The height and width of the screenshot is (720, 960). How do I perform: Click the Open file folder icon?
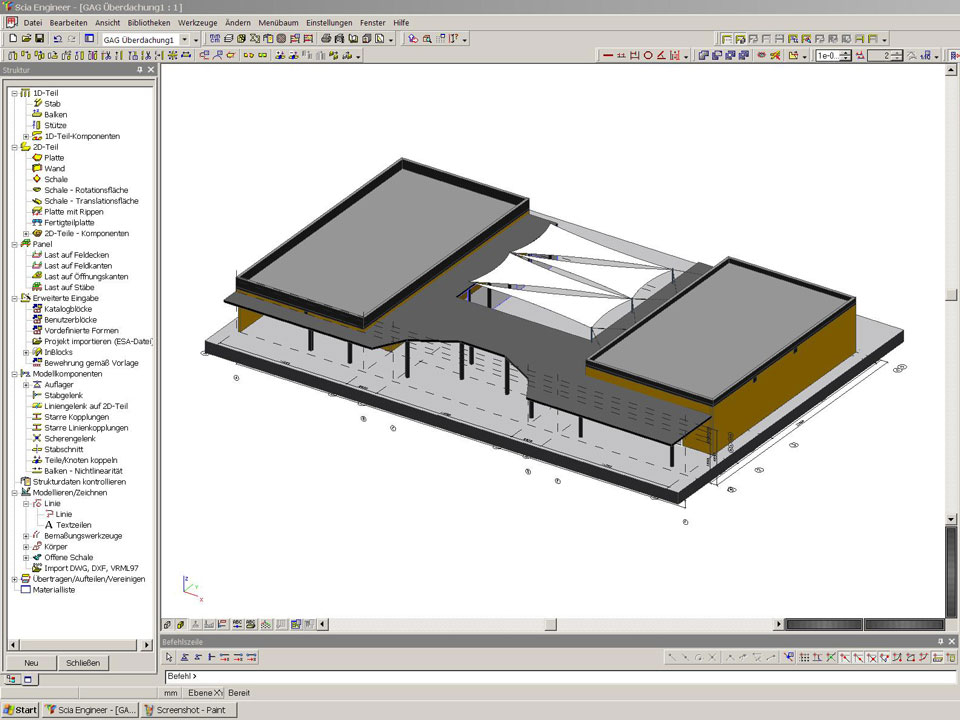(x=26, y=39)
